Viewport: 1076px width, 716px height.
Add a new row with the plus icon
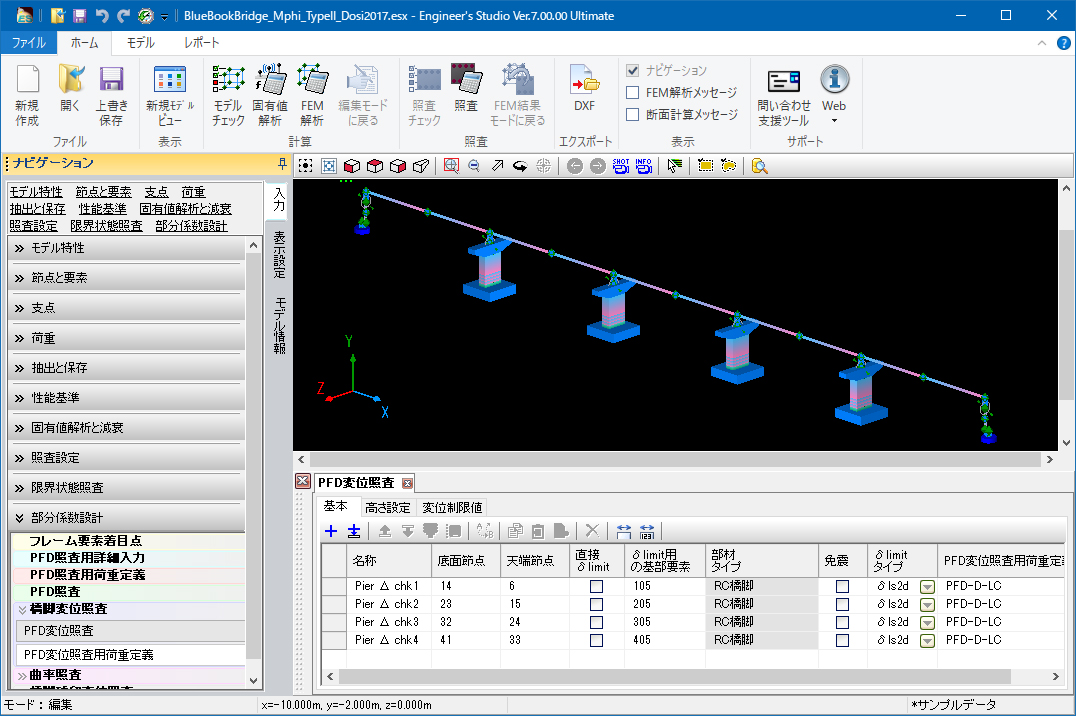(332, 531)
